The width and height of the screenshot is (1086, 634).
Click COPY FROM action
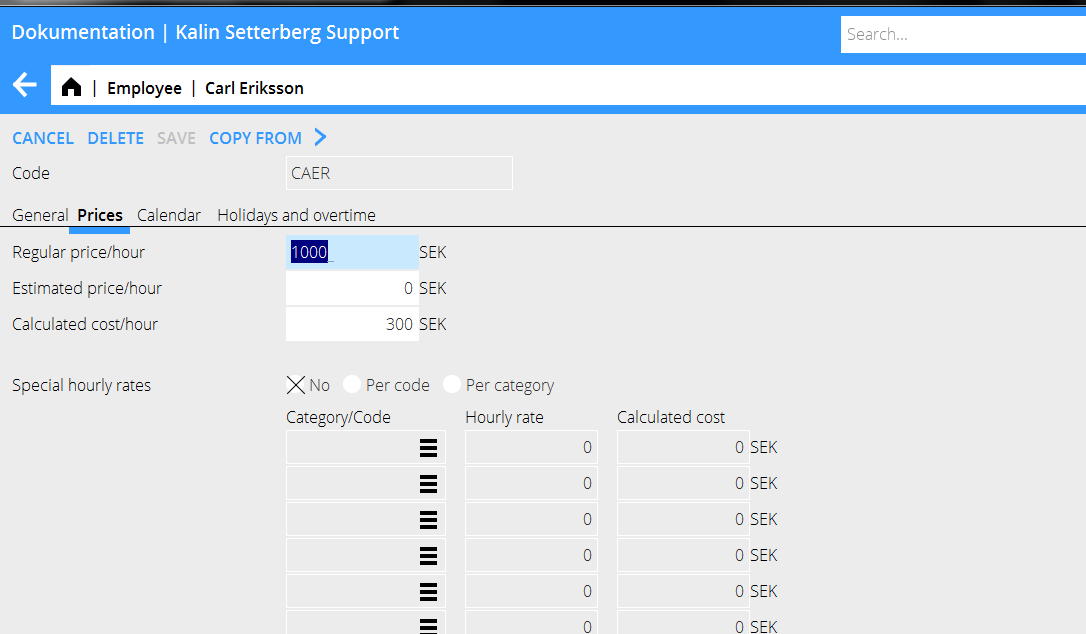click(x=255, y=138)
